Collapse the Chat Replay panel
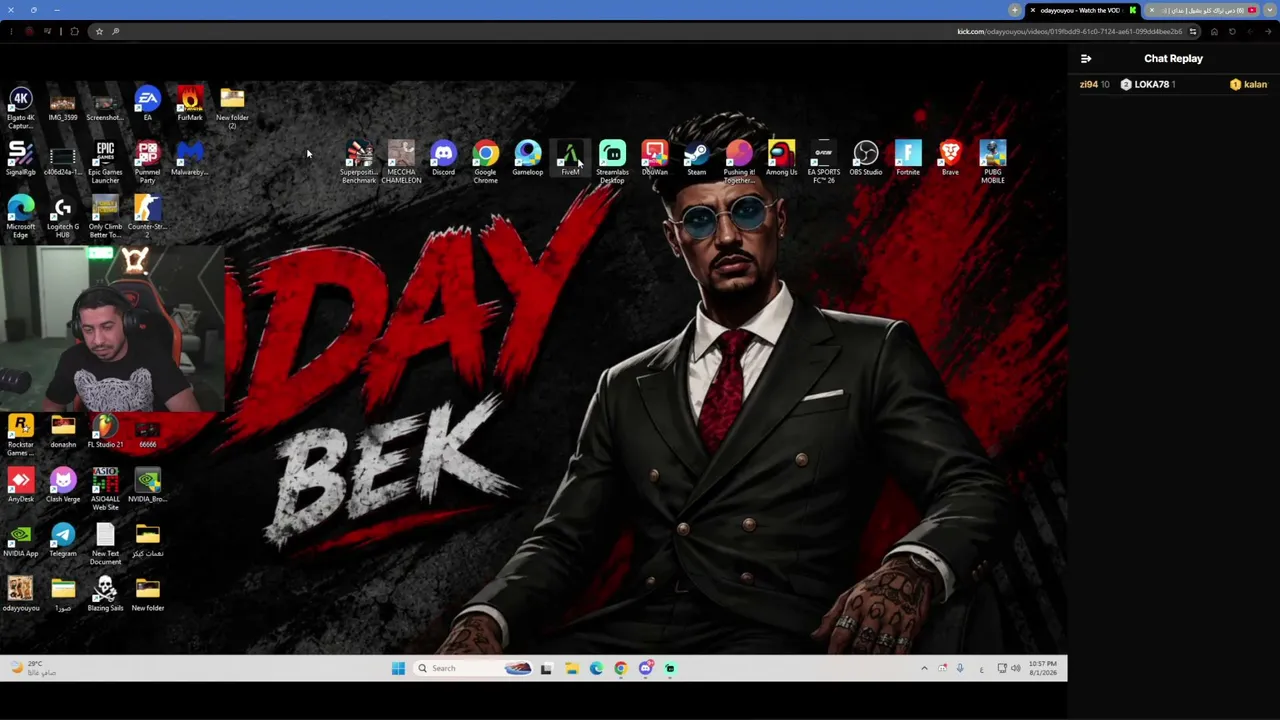The height and width of the screenshot is (720, 1280). point(1086,58)
